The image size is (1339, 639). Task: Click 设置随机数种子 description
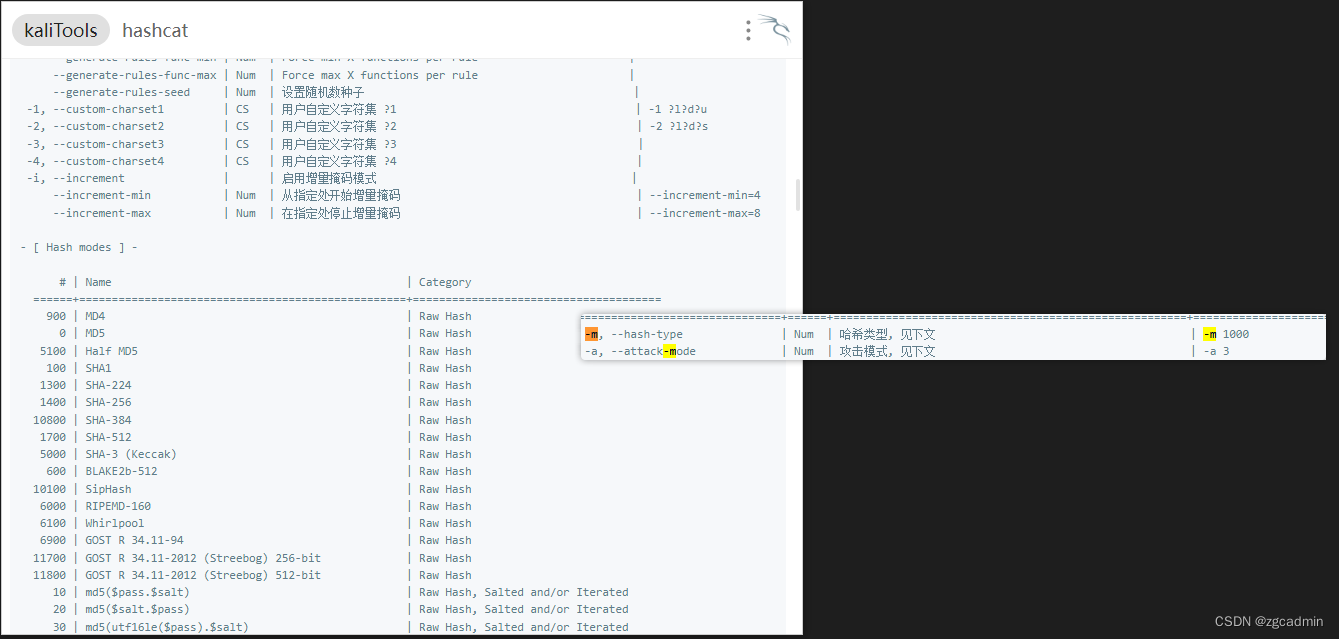pyautogui.click(x=323, y=92)
